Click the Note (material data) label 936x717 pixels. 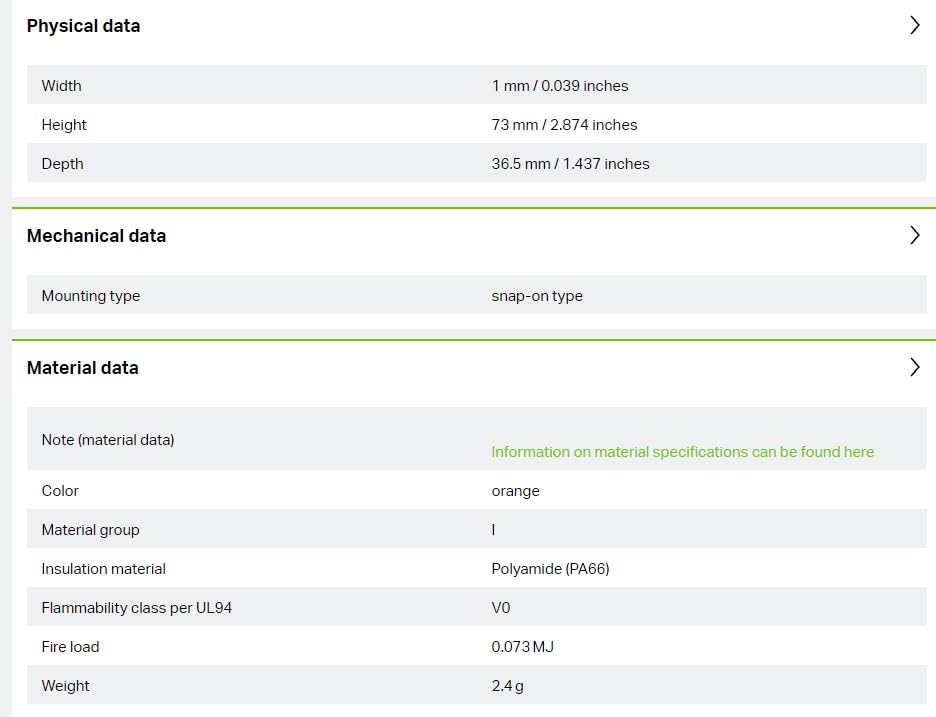tap(107, 440)
